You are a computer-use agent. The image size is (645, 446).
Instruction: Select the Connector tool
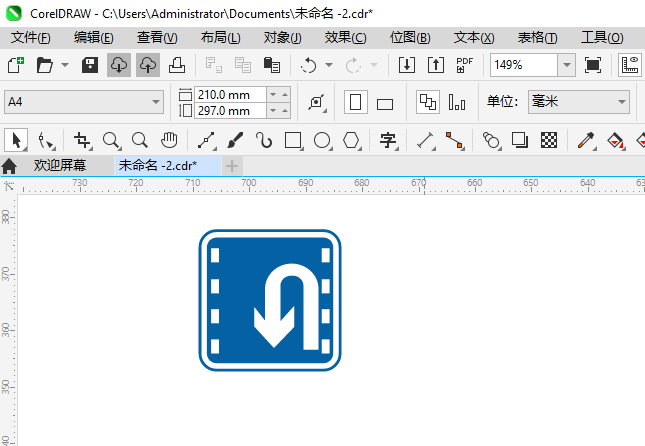pyautogui.click(x=455, y=140)
